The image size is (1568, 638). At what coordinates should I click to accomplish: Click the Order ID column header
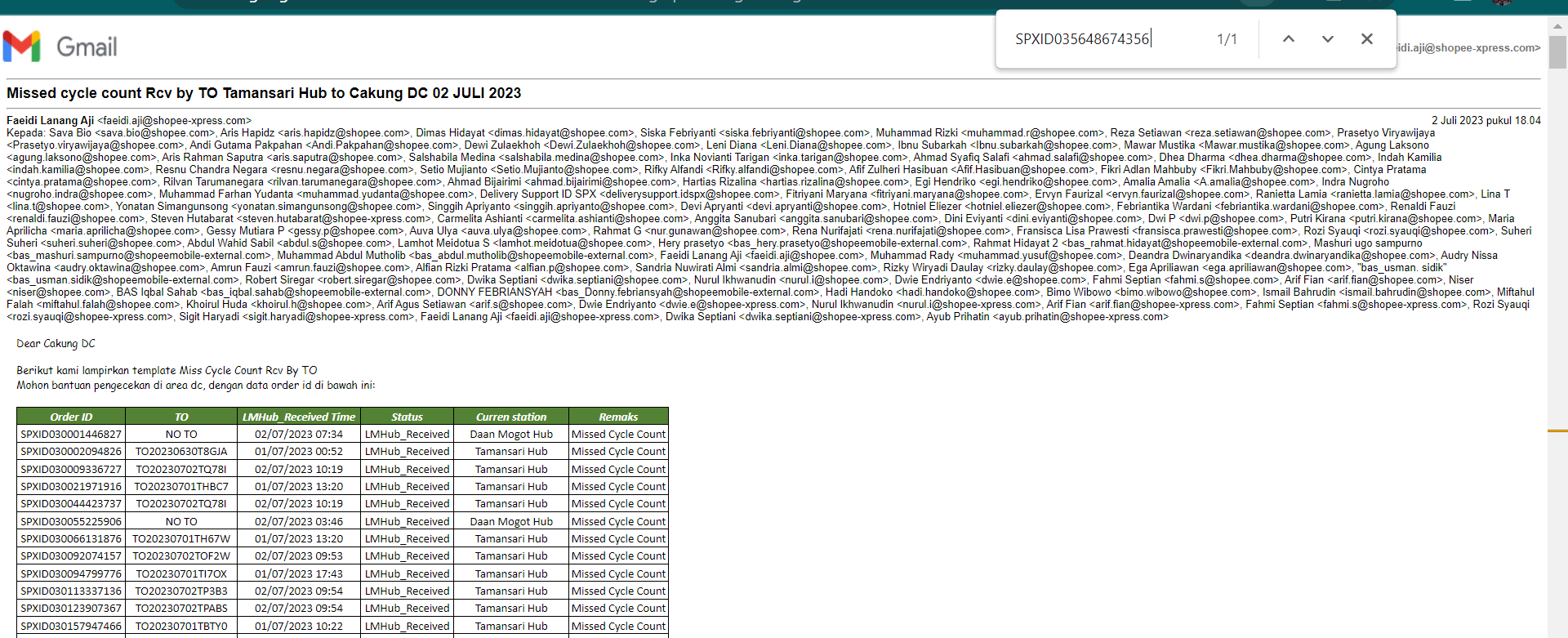71,417
